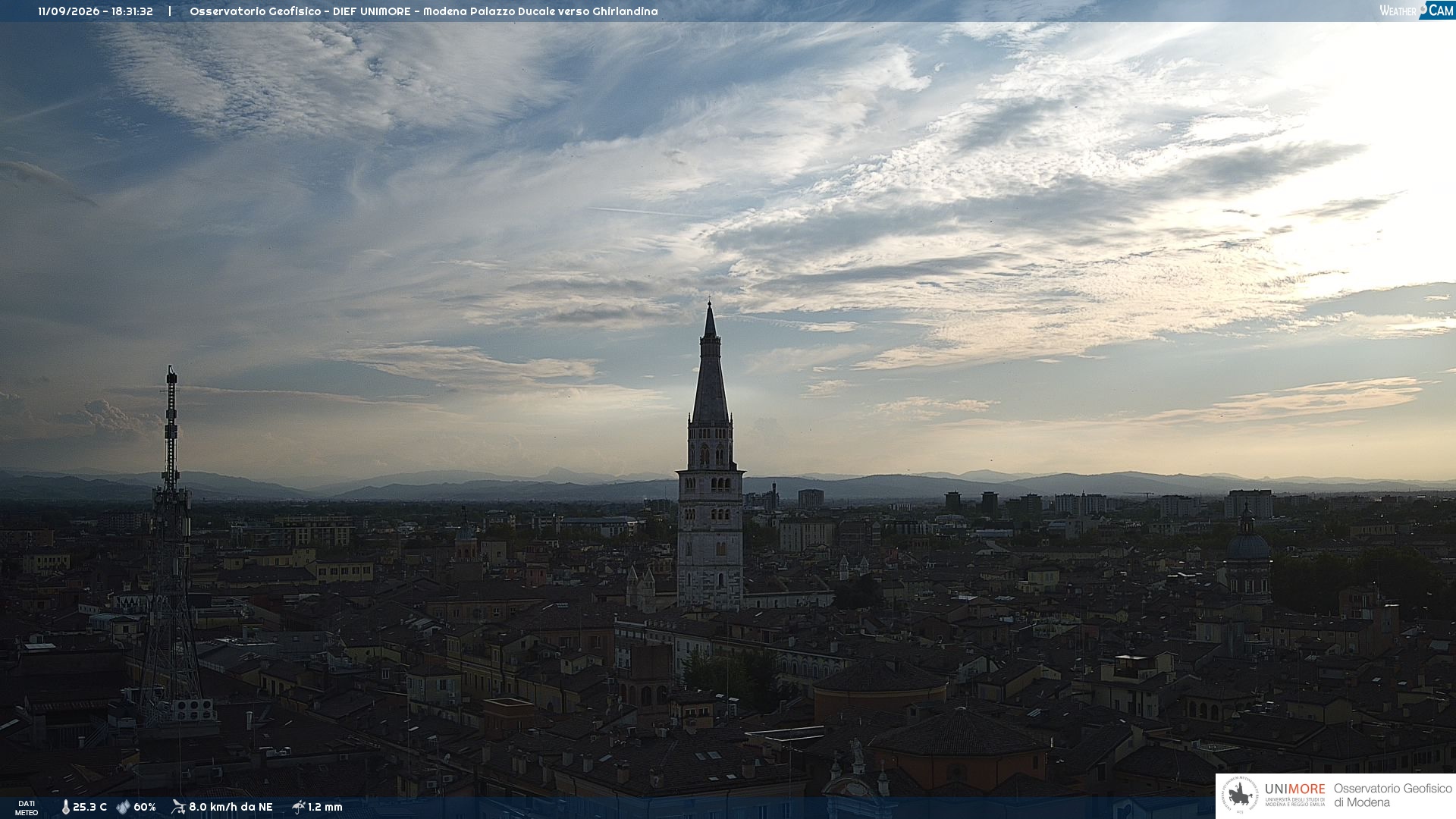
Task: Click the 8.0 km/h da NE wind reading
Action: click(231, 807)
